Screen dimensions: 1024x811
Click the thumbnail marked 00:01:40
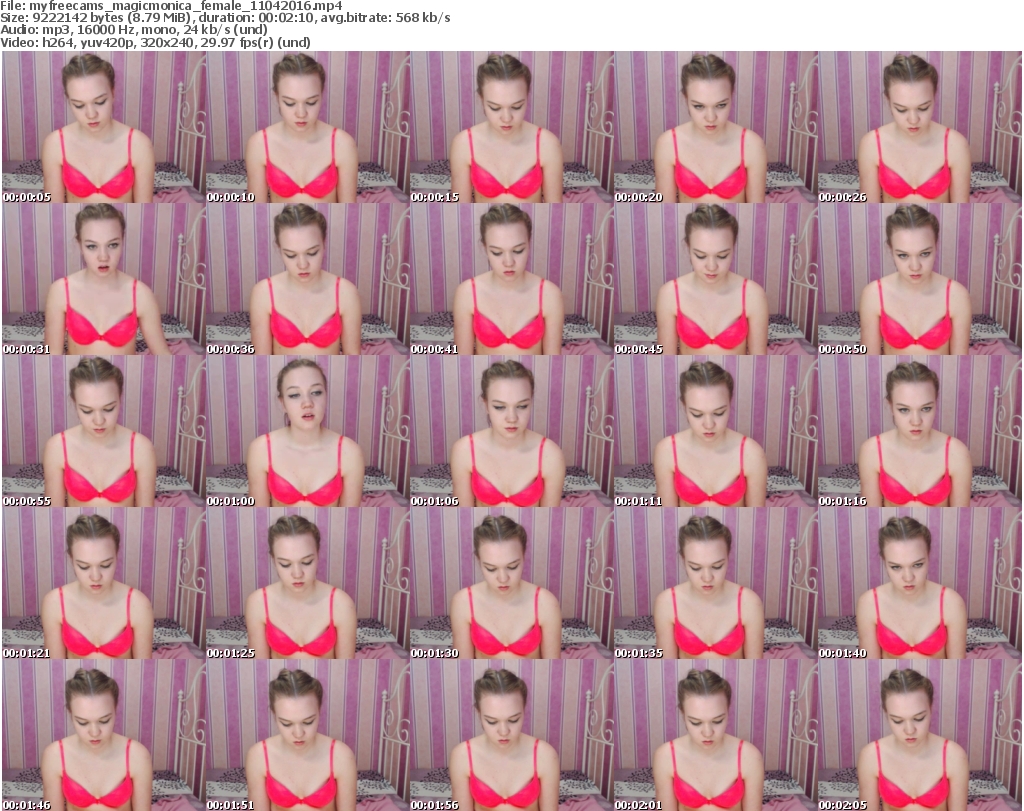pyautogui.click(x=919, y=583)
